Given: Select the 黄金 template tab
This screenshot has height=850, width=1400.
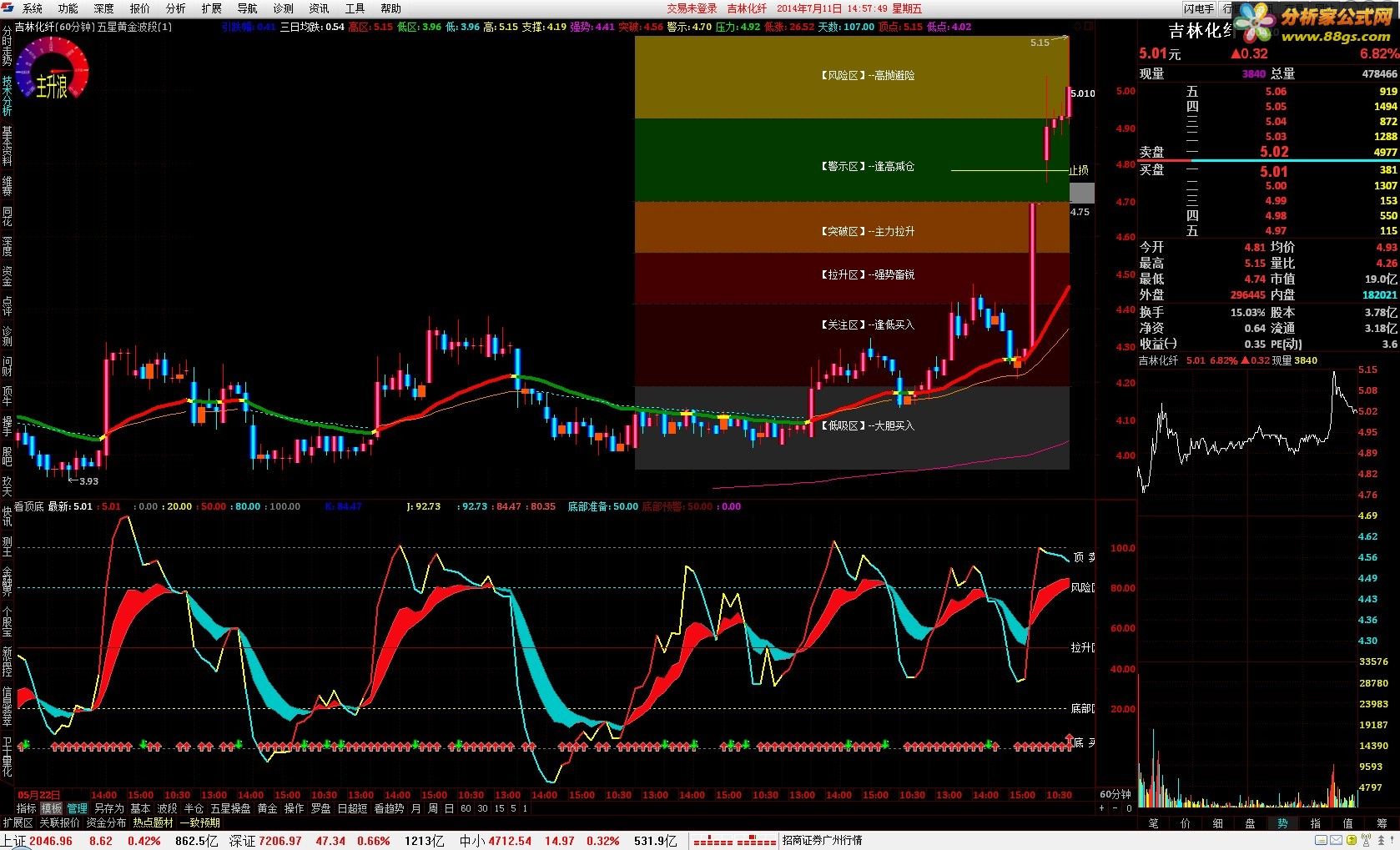Looking at the screenshot, I should point(267,808).
